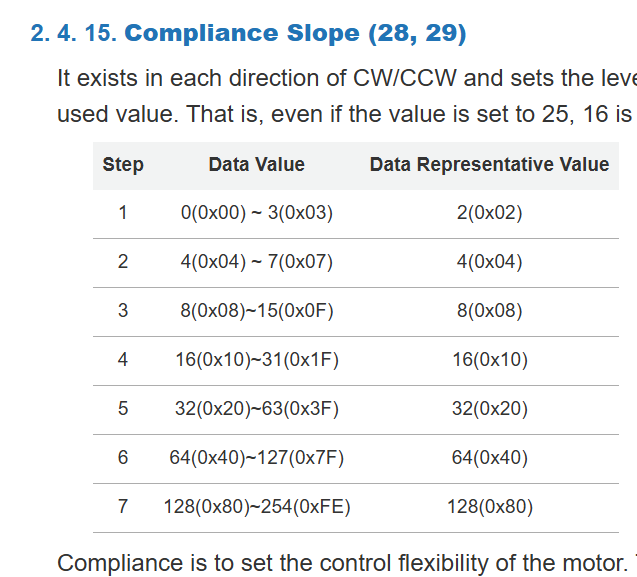Click the 8(0x08)~15(0x0F) data value cell

pyautogui.click(x=256, y=311)
